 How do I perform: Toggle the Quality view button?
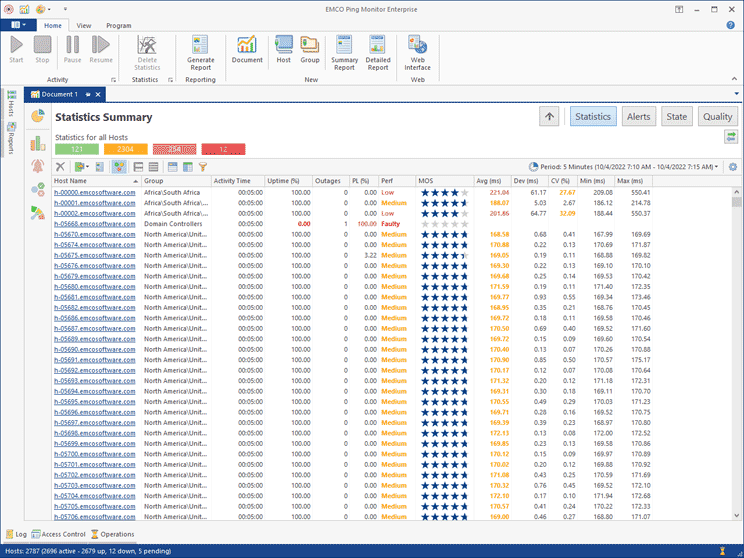(717, 117)
